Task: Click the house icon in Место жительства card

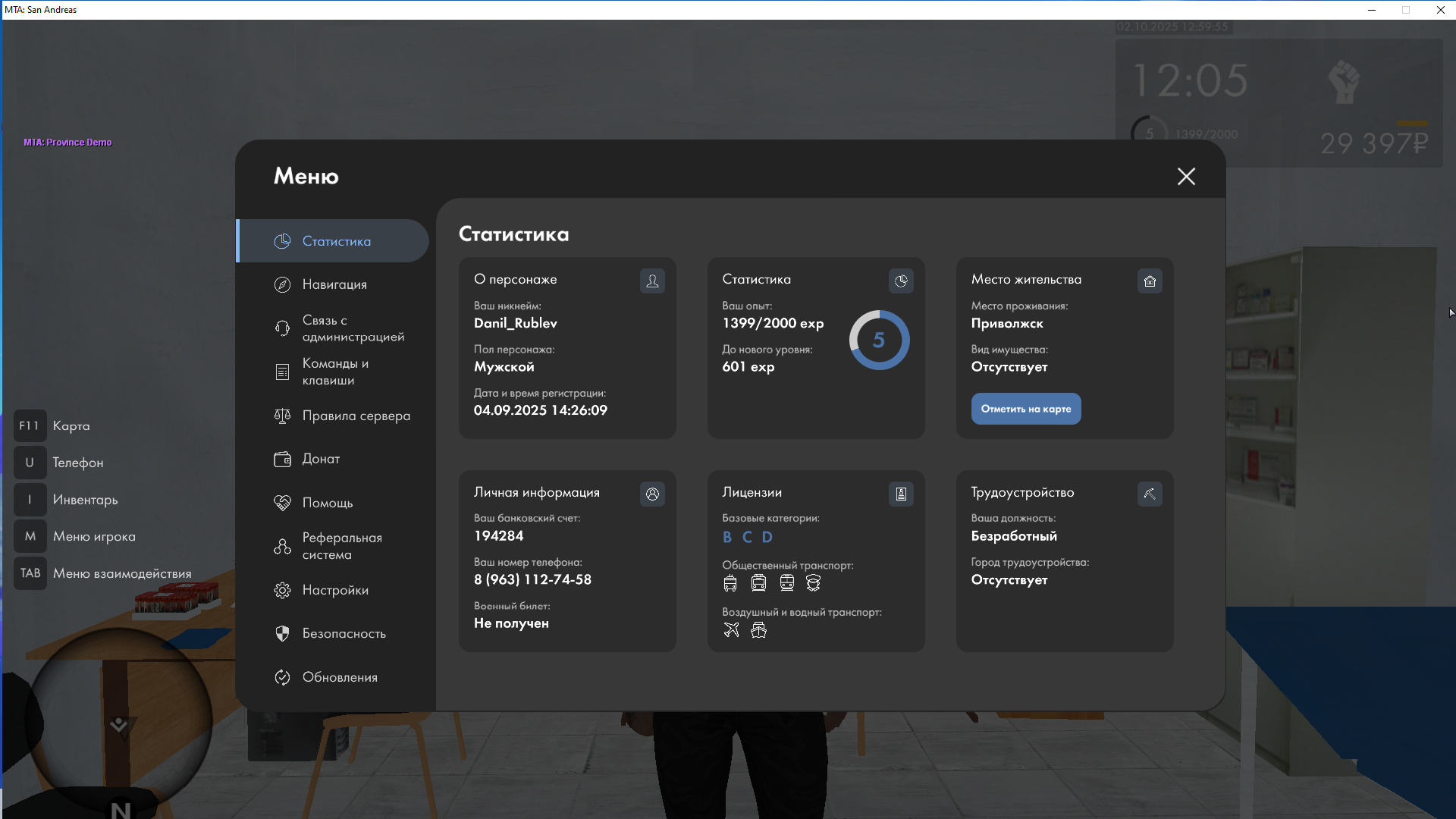Action: pyautogui.click(x=1150, y=281)
